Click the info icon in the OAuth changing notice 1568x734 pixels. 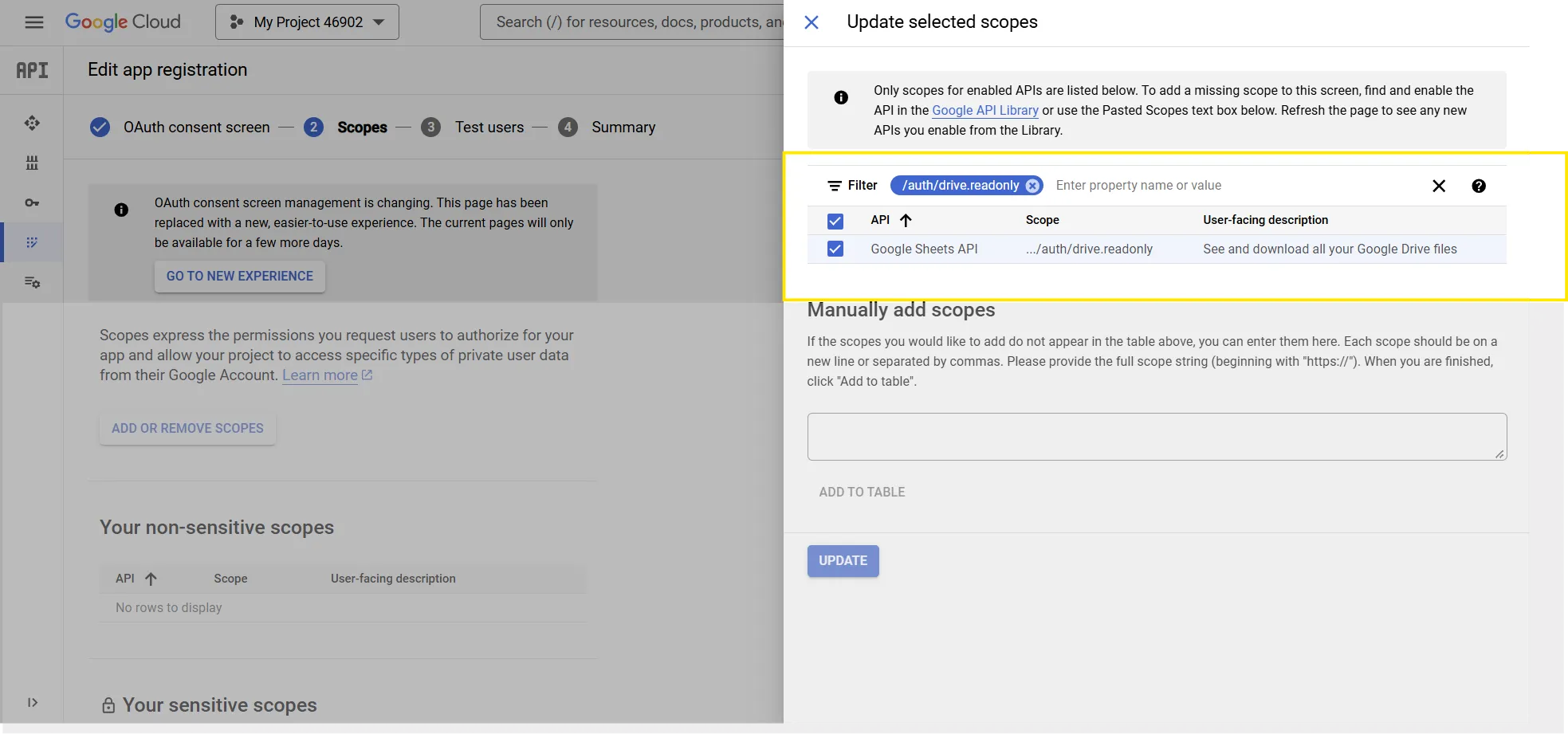coord(121,210)
